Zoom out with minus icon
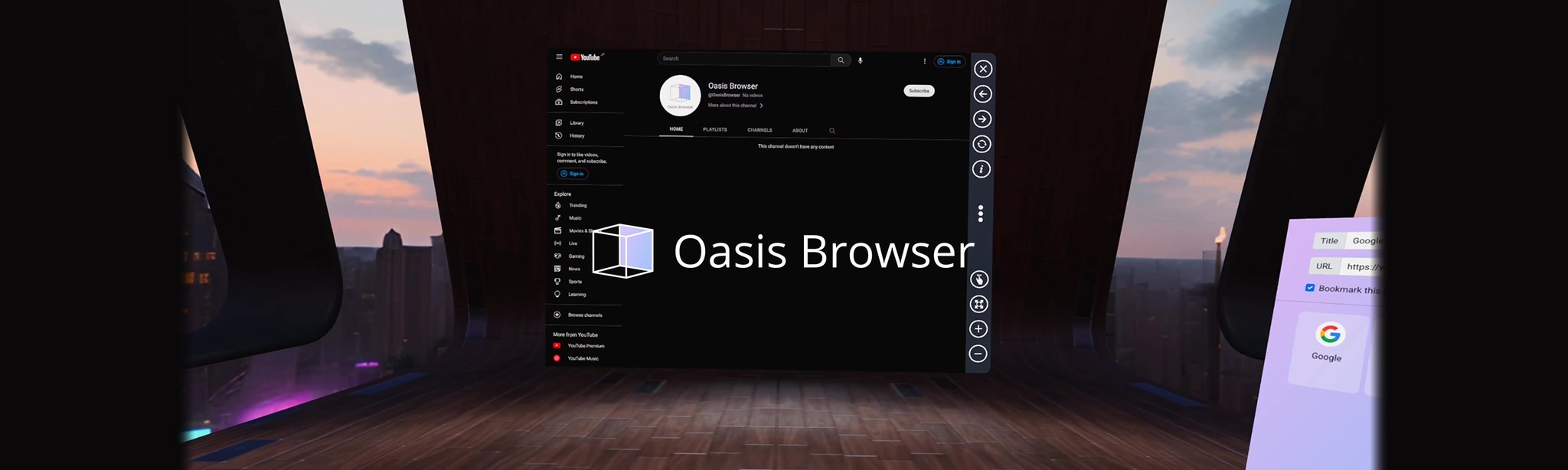This screenshot has width=1568, height=470. coord(978,354)
